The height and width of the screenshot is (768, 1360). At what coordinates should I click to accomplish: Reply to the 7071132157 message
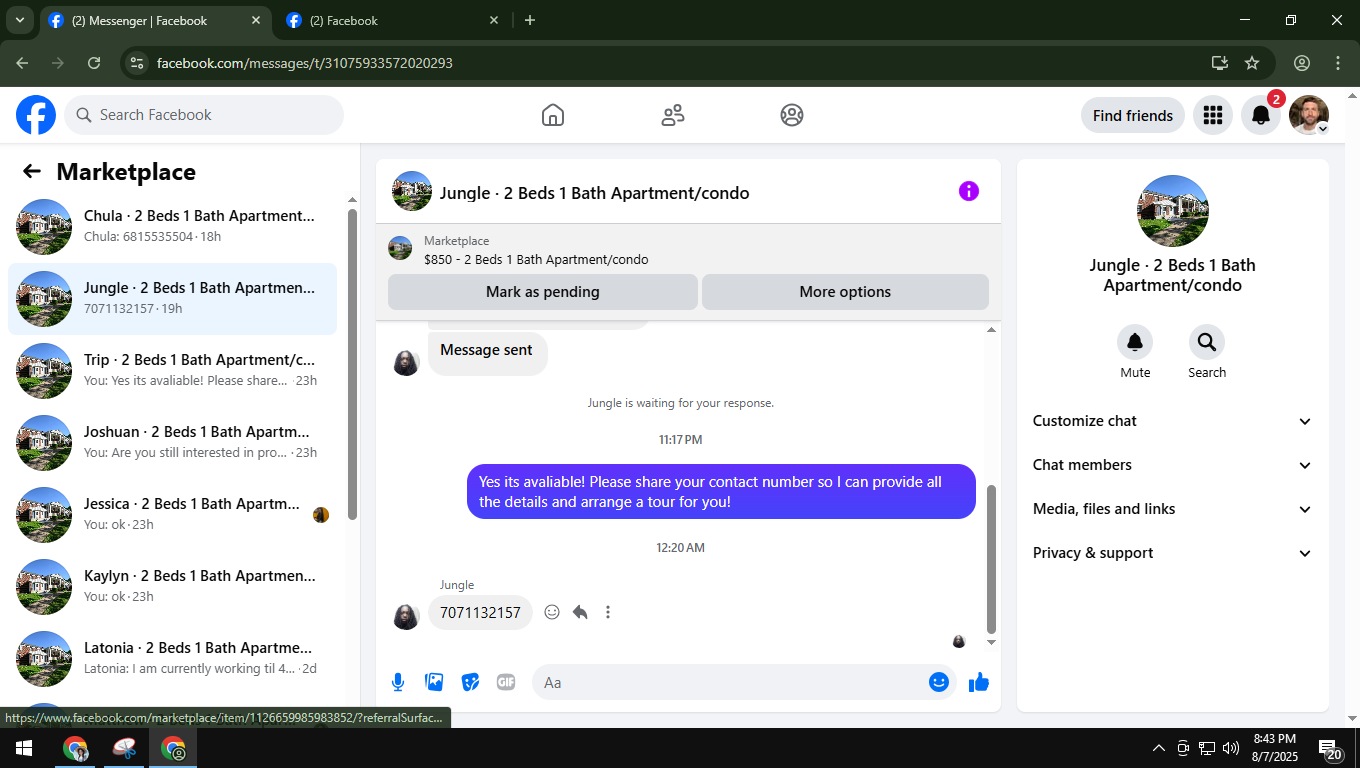pos(580,612)
